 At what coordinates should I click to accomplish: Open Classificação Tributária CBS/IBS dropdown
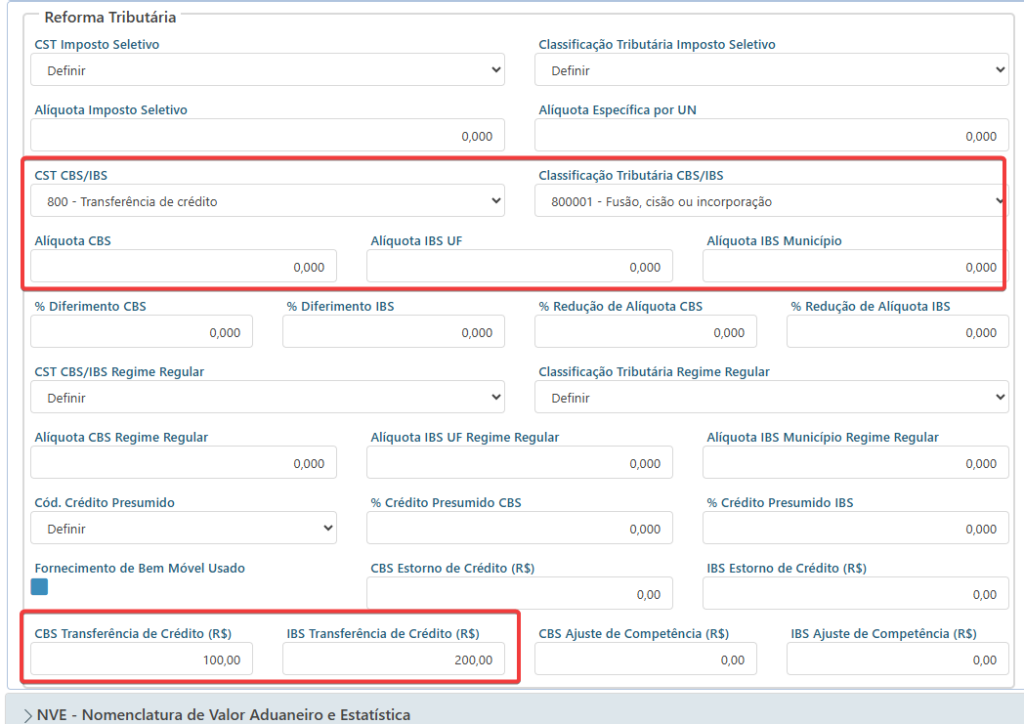pyautogui.click(x=771, y=201)
